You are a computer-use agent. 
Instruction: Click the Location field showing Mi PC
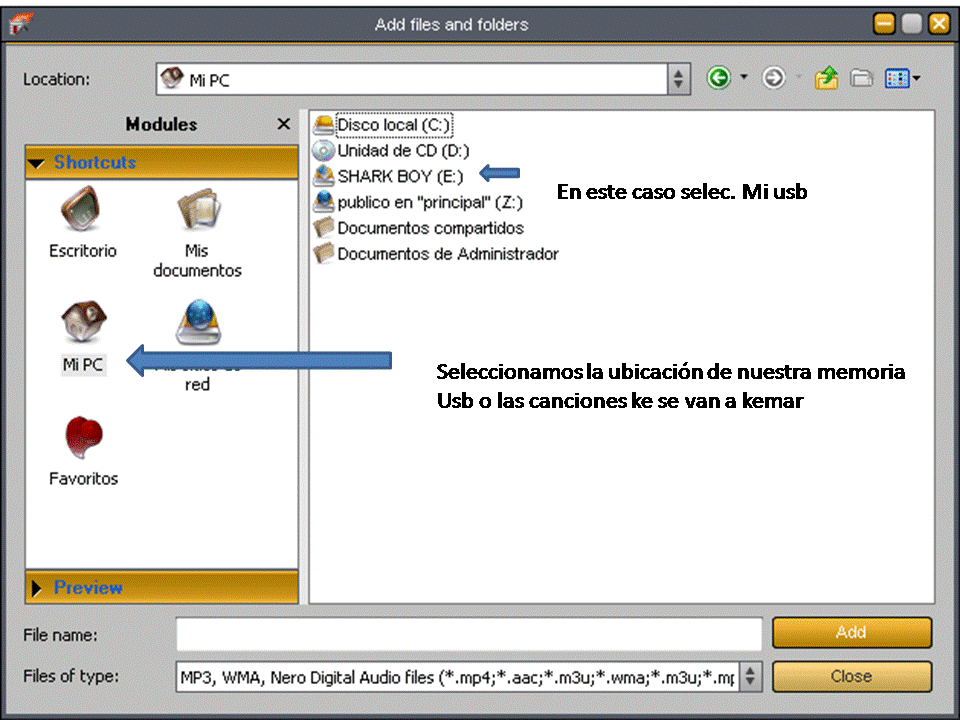(x=411, y=79)
